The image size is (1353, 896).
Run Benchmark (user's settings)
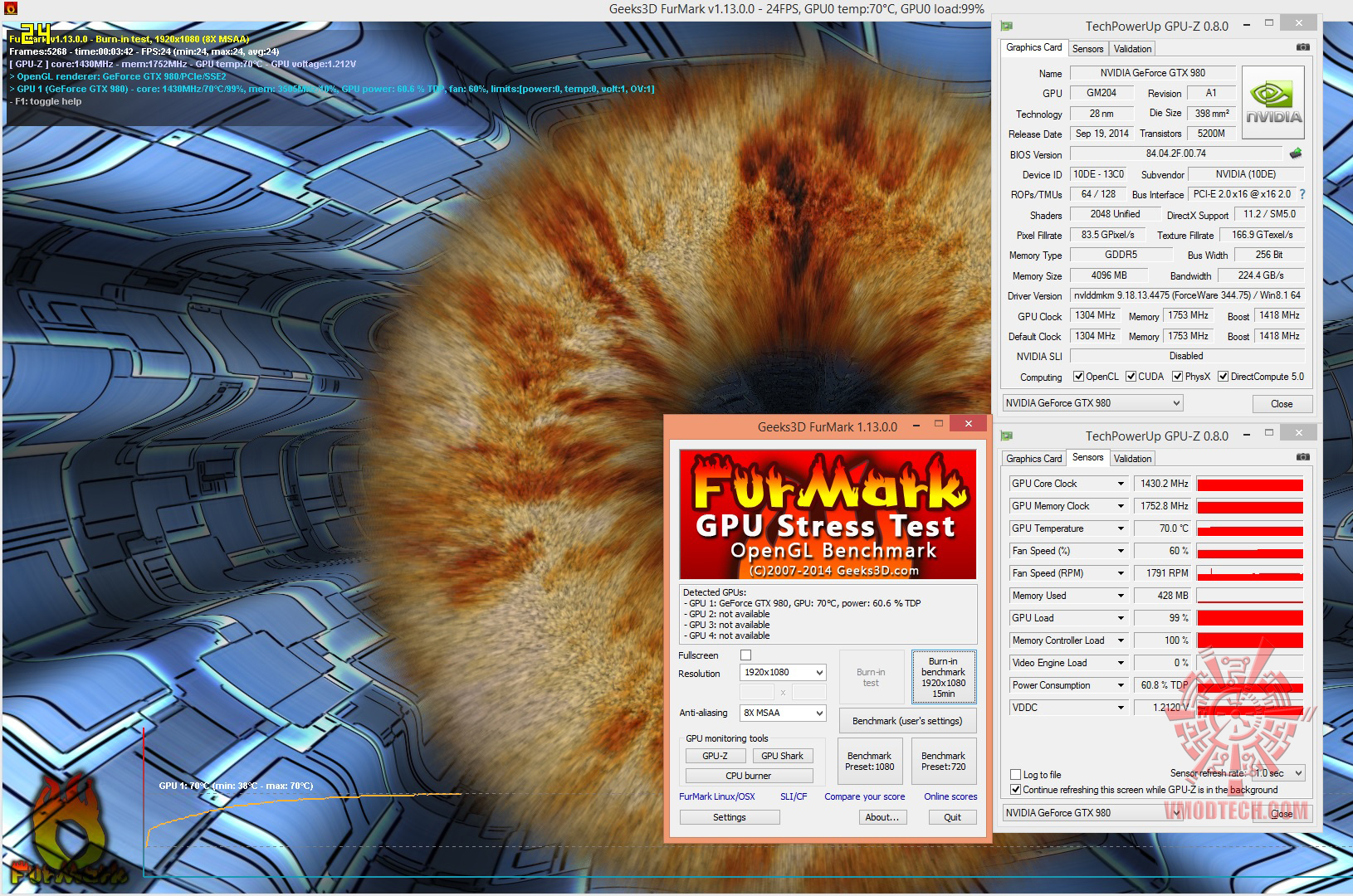[907, 721]
